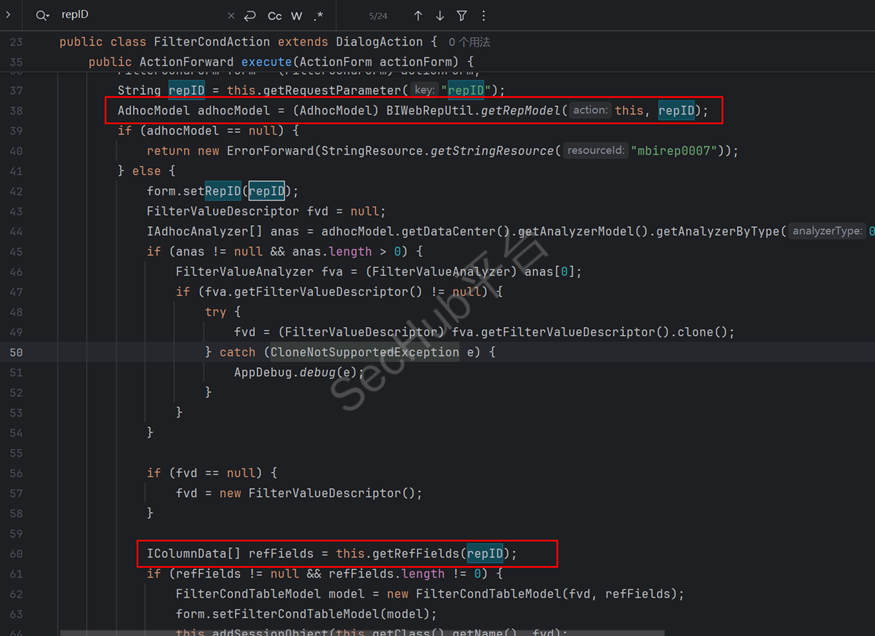Click line number 50 in the gutter

click(x=16, y=352)
